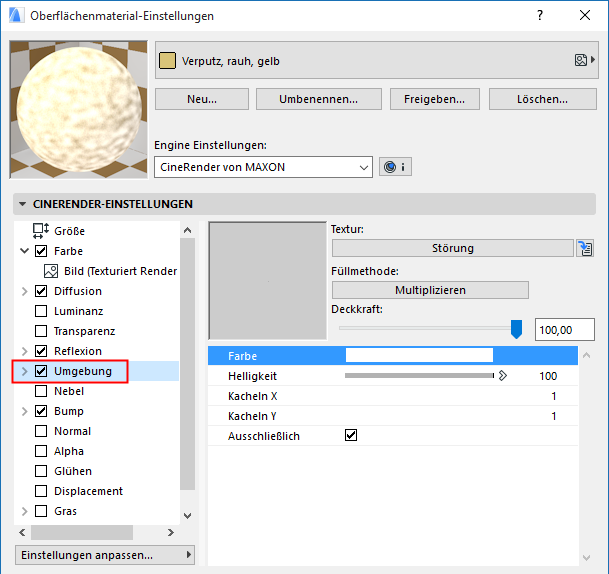Enable the Normal channel checkbox

41,431
